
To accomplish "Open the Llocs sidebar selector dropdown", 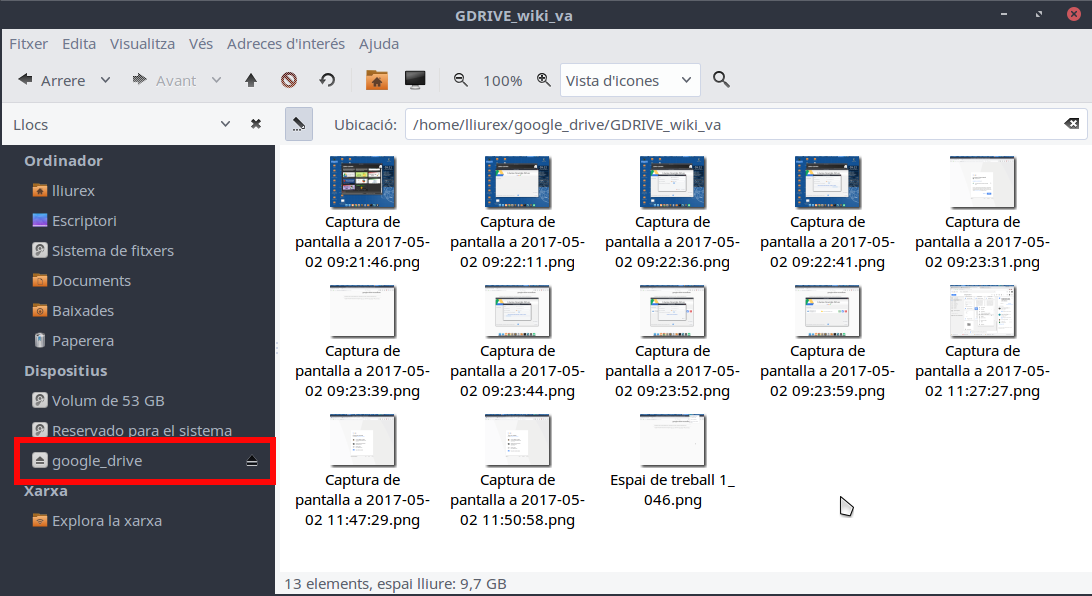I will click(226, 124).
